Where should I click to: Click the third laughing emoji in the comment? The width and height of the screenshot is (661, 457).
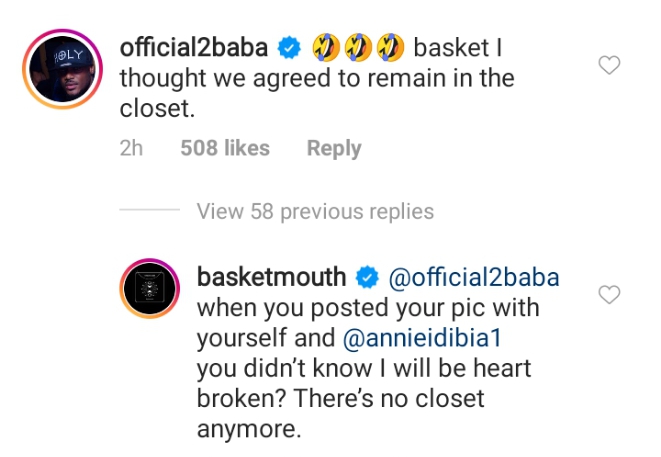point(390,47)
